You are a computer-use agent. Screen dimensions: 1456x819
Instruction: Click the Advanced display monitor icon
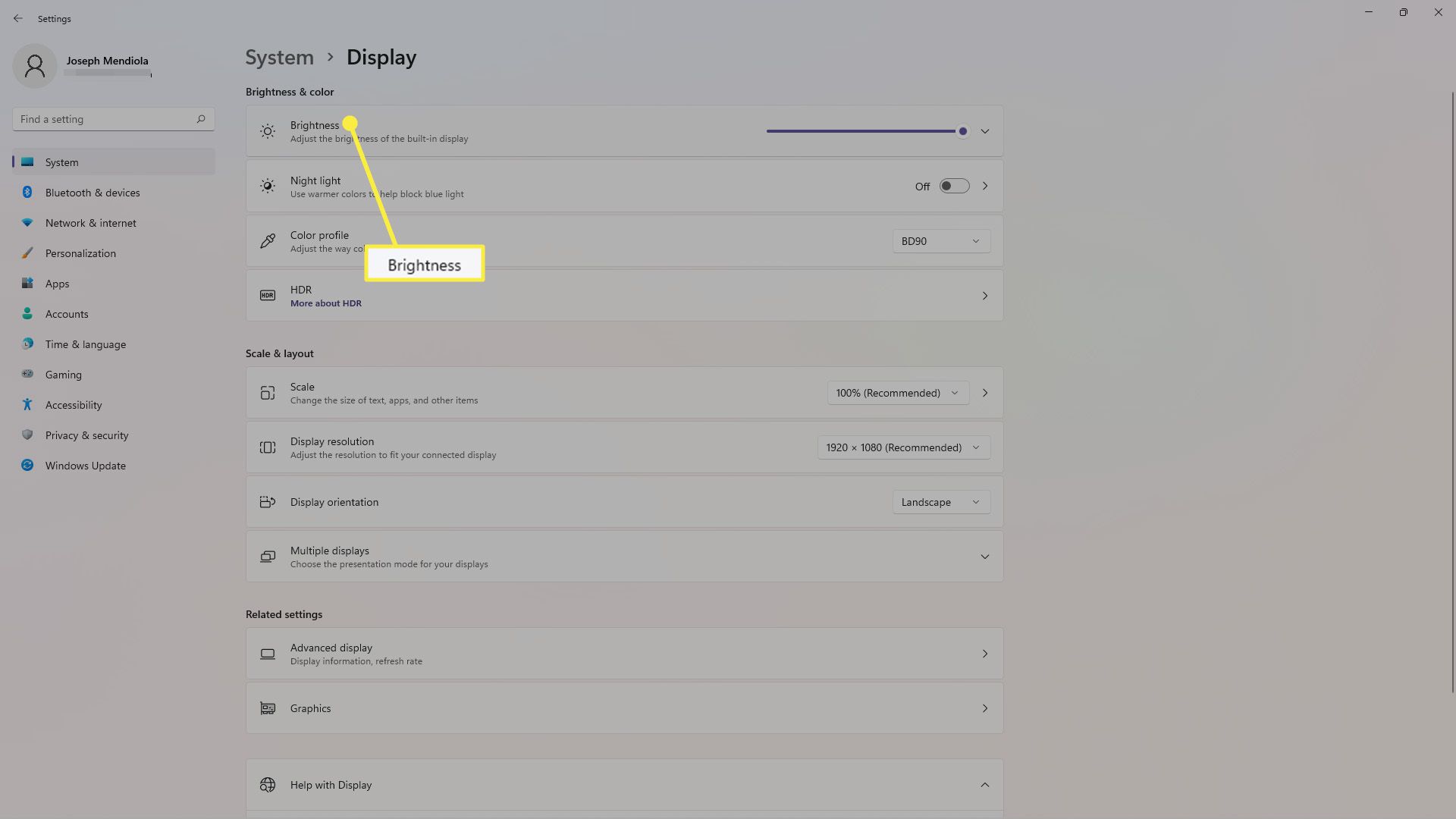point(268,654)
